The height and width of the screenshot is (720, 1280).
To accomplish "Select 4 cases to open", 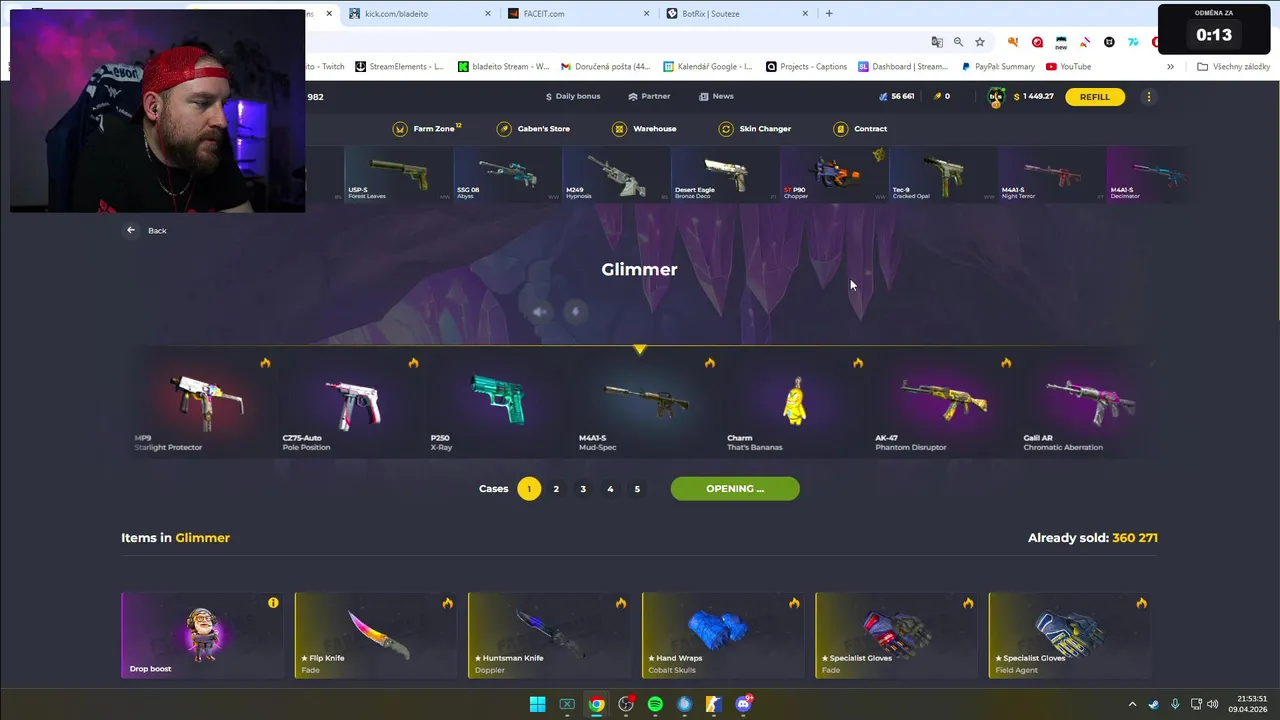I will coord(610,489).
